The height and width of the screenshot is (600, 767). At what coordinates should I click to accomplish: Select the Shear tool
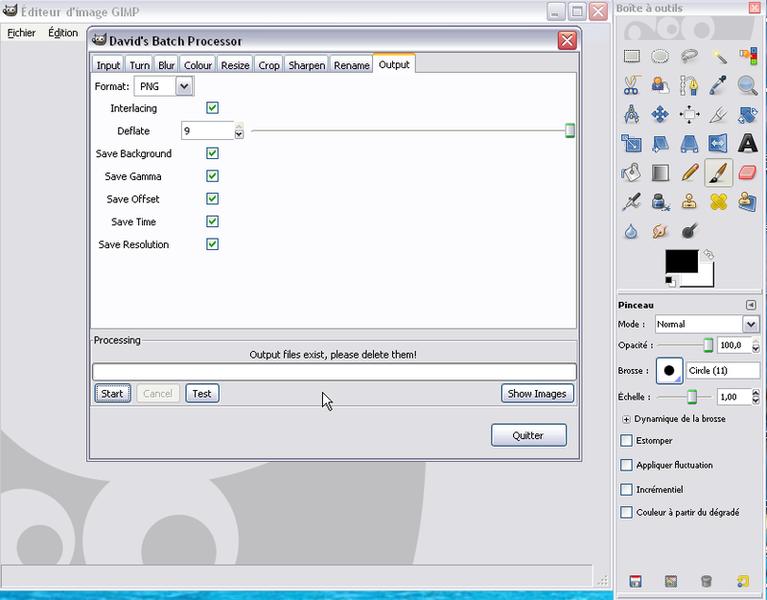(660, 143)
